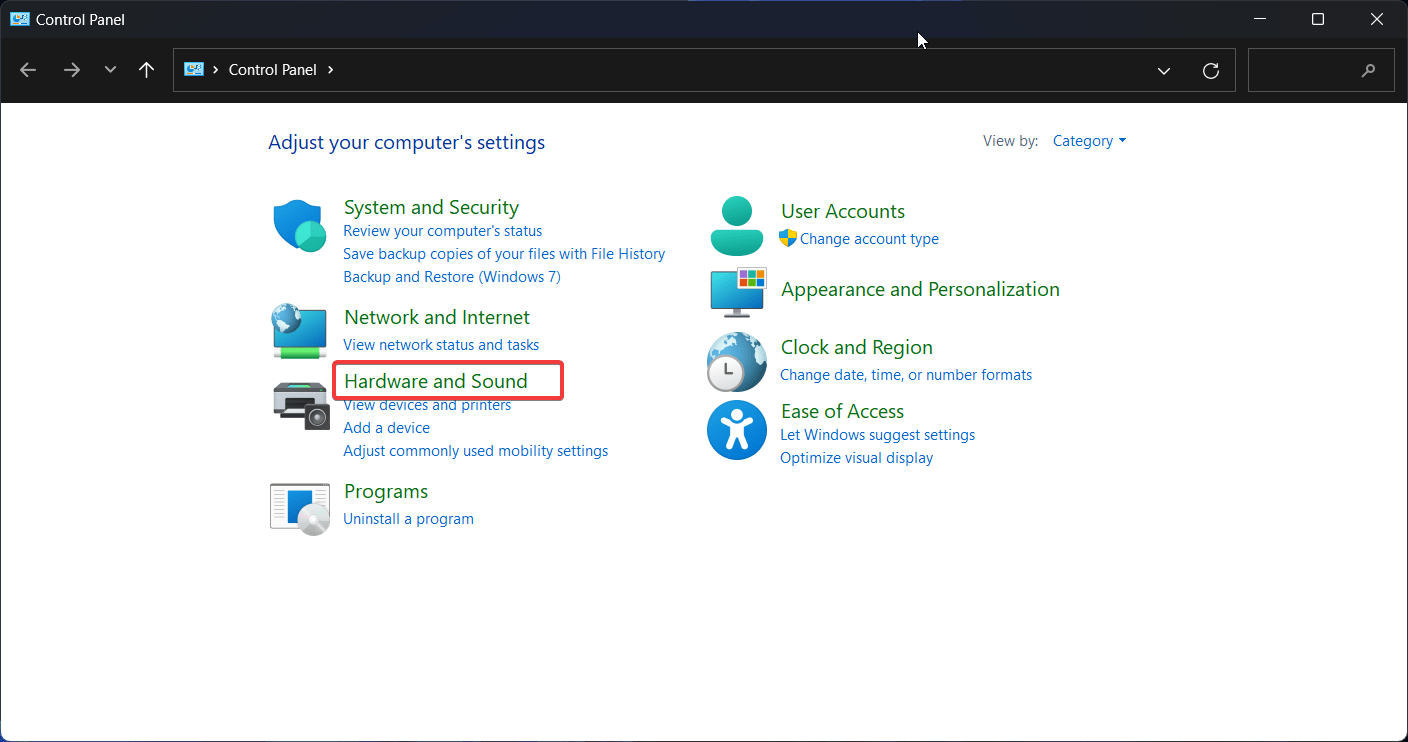Open the Network and Internet globe icon
Image resolution: width=1408 pixels, height=742 pixels.
click(300, 331)
